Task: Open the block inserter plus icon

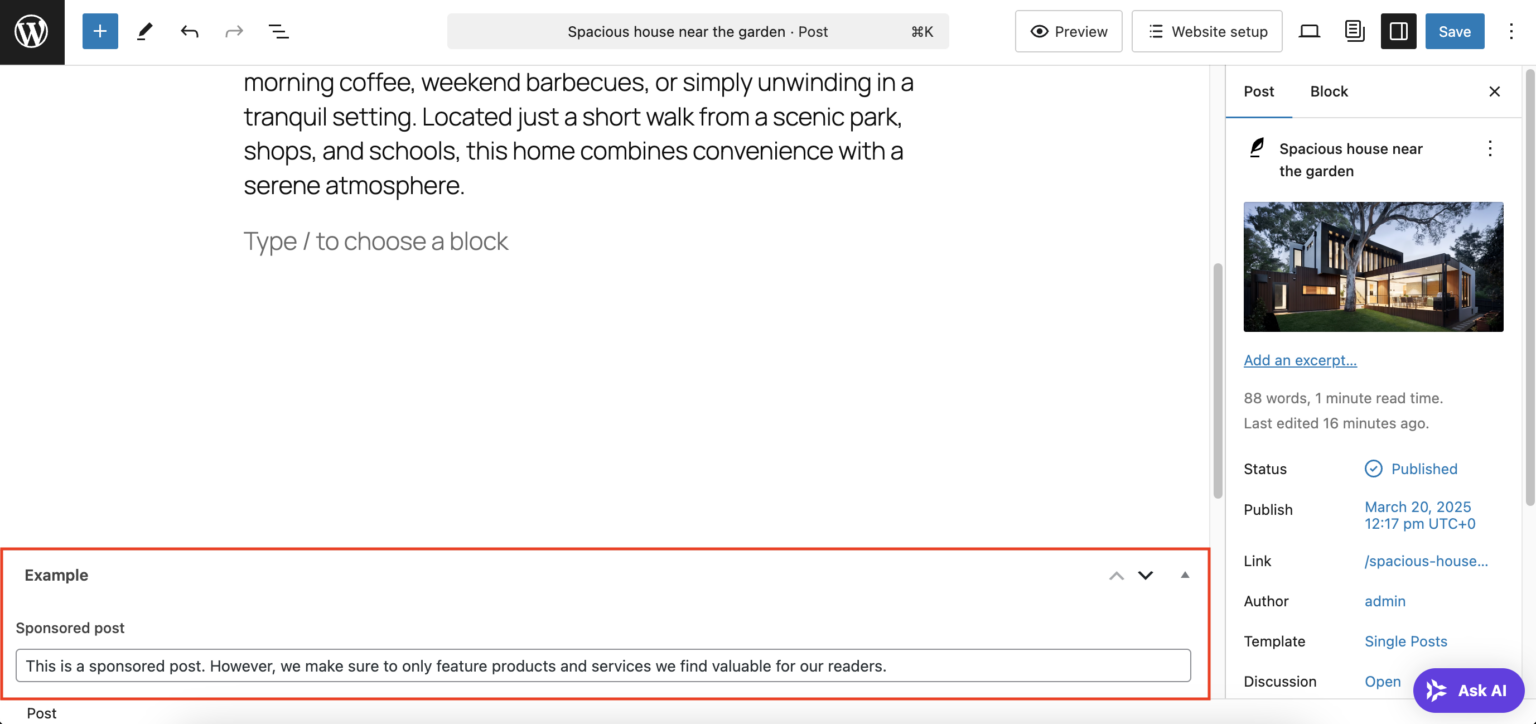Action: tap(99, 31)
